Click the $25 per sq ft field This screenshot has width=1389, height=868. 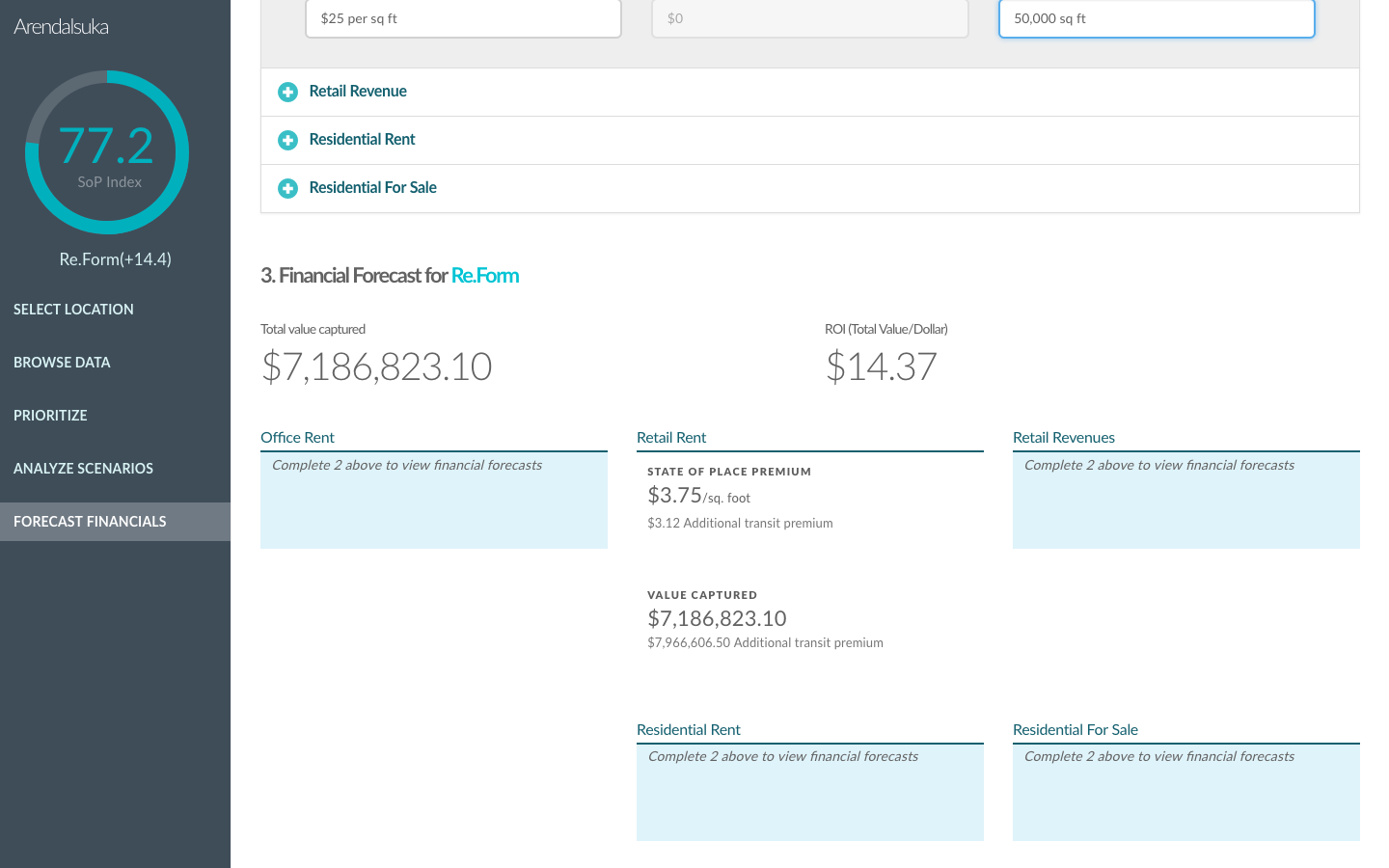point(463,18)
